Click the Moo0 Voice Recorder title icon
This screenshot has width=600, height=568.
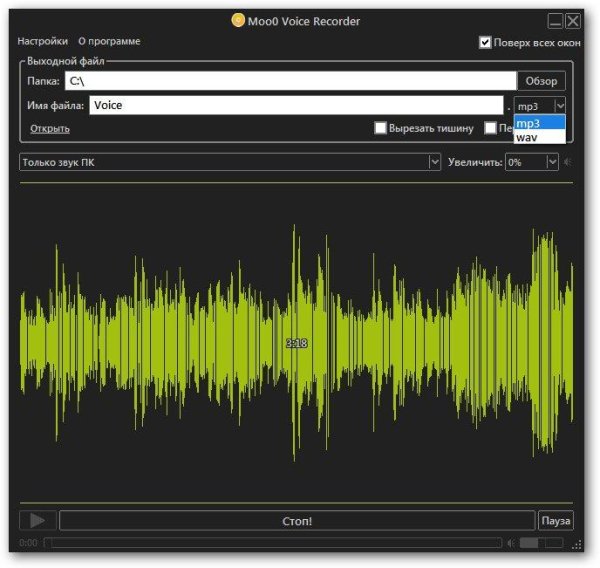pos(238,20)
